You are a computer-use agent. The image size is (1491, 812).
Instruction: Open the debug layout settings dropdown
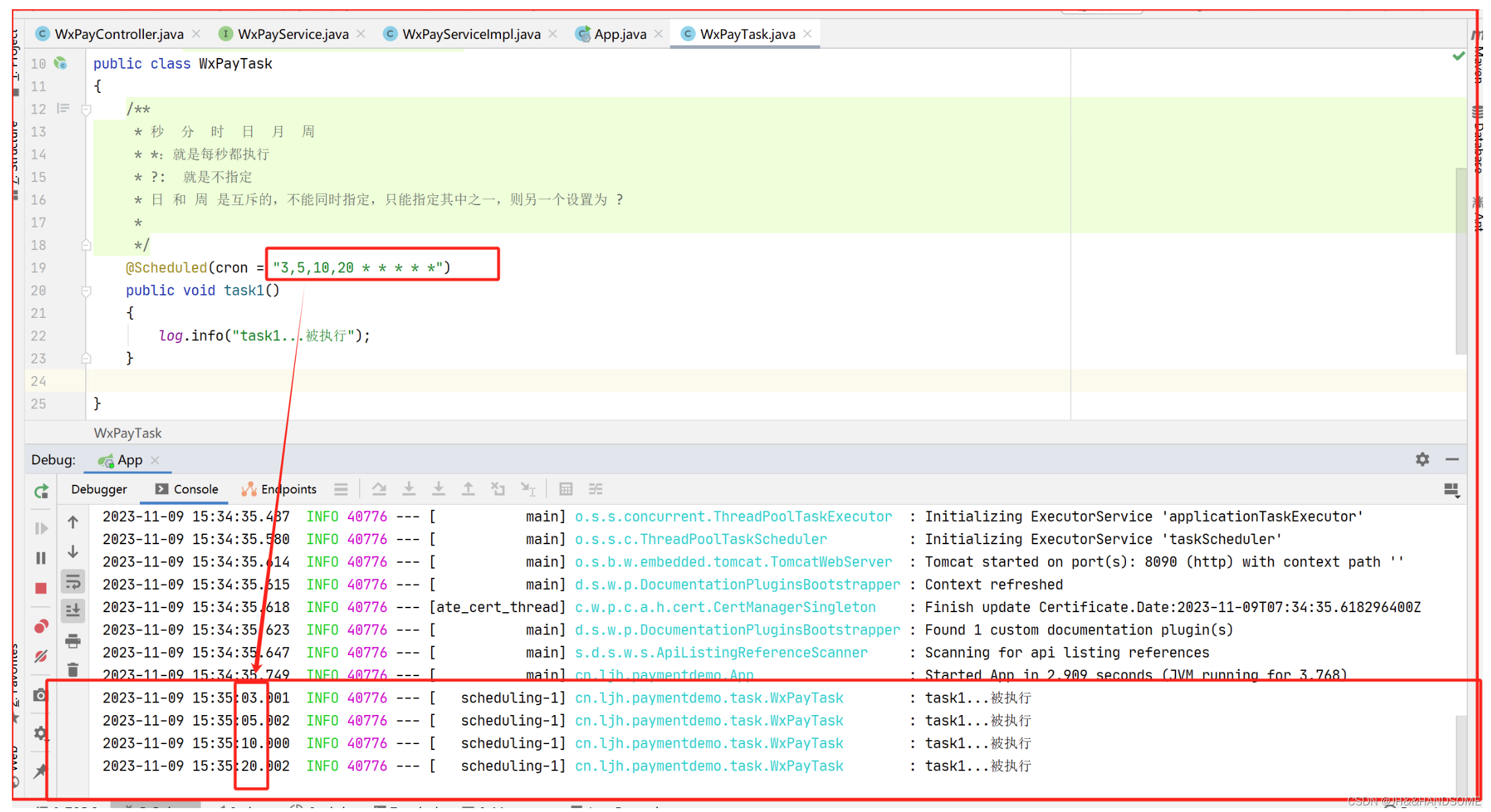pos(1451,490)
